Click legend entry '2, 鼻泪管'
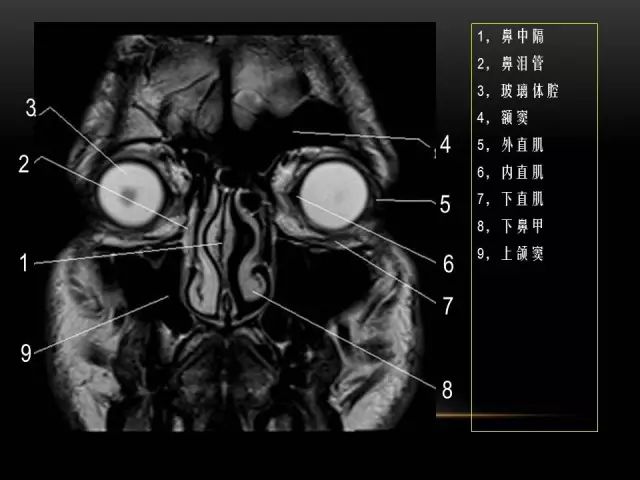Screen dimensions: 640x480 coord(511,64)
